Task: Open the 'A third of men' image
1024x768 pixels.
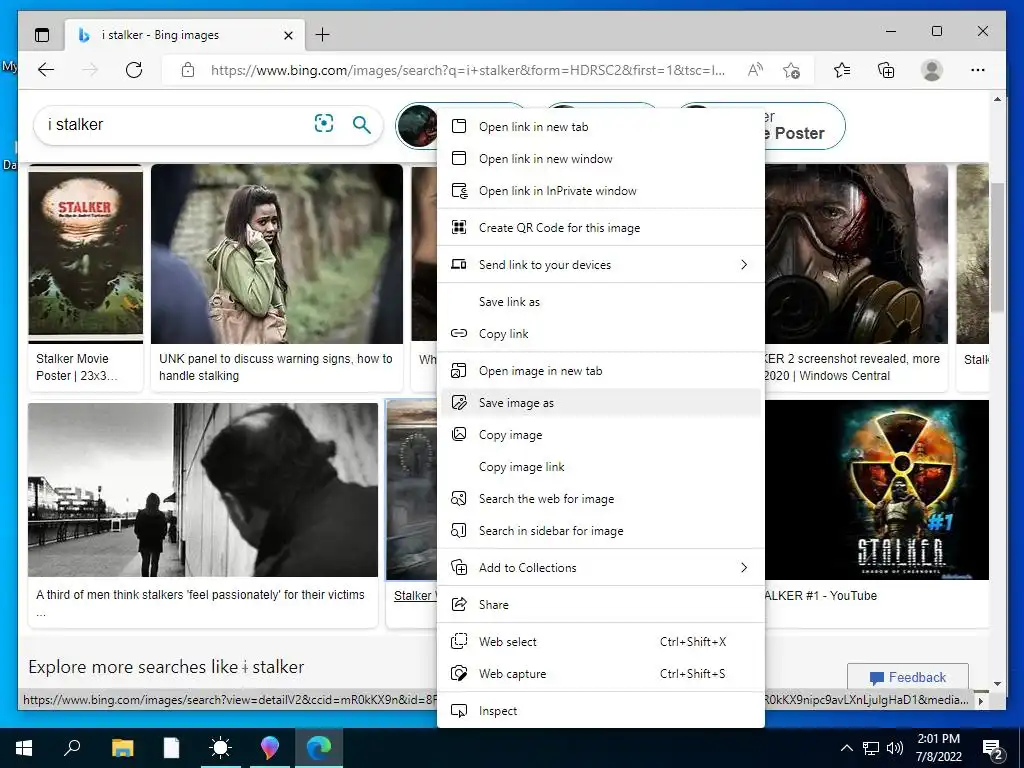Action: pos(203,490)
